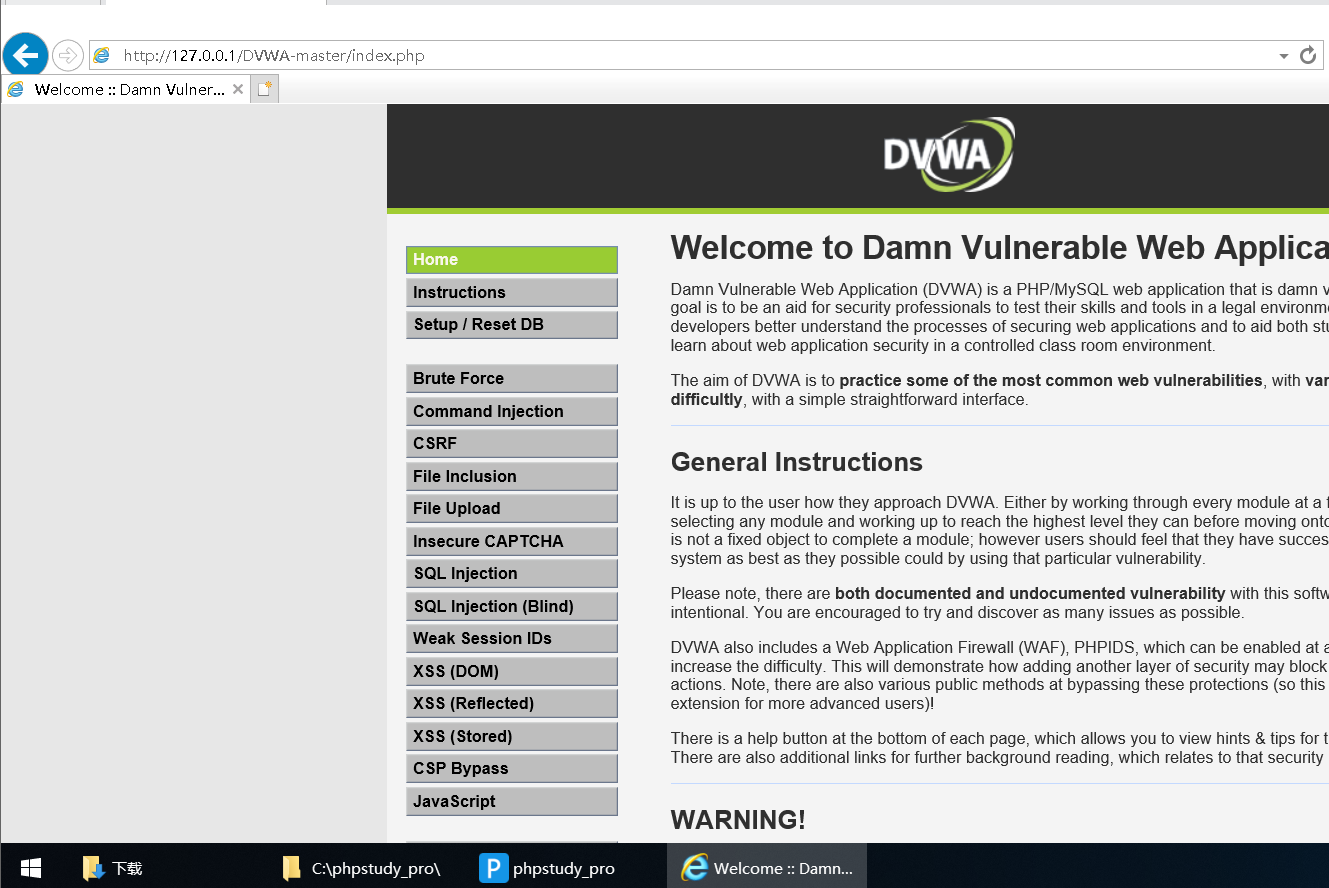Click Internet Explorer taskbar button
Image resolution: width=1329 pixels, height=888 pixels.
tap(767, 867)
